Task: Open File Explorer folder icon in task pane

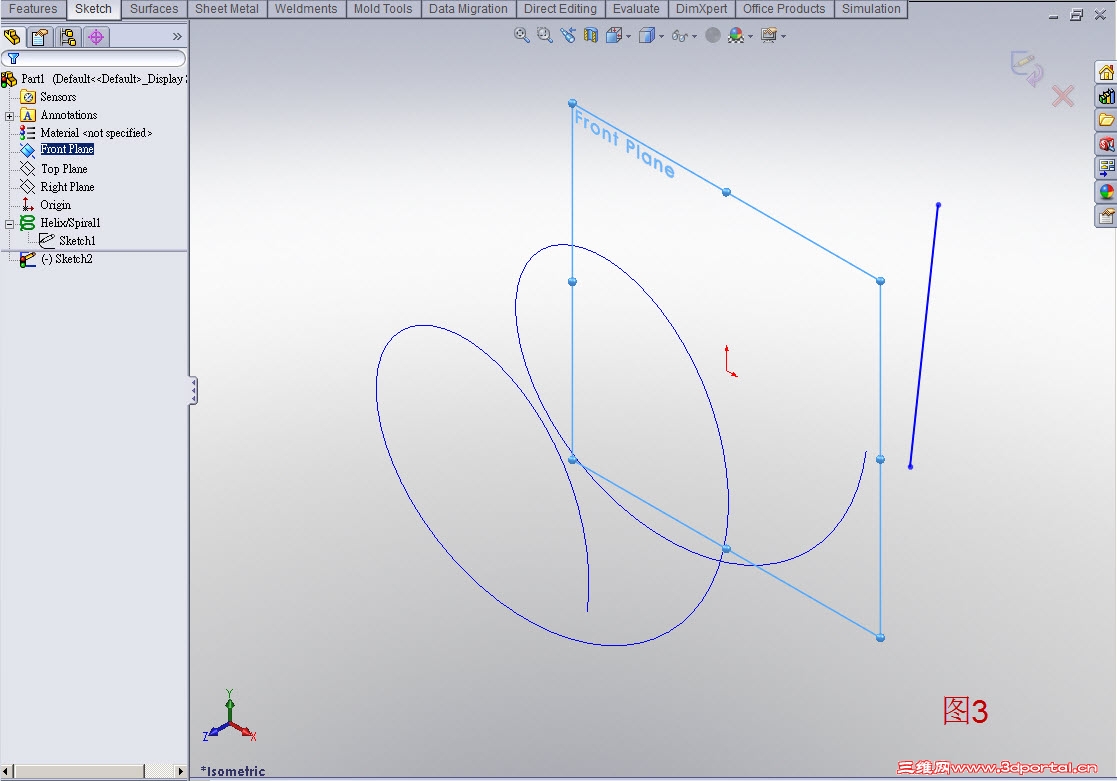Action: tap(1106, 120)
